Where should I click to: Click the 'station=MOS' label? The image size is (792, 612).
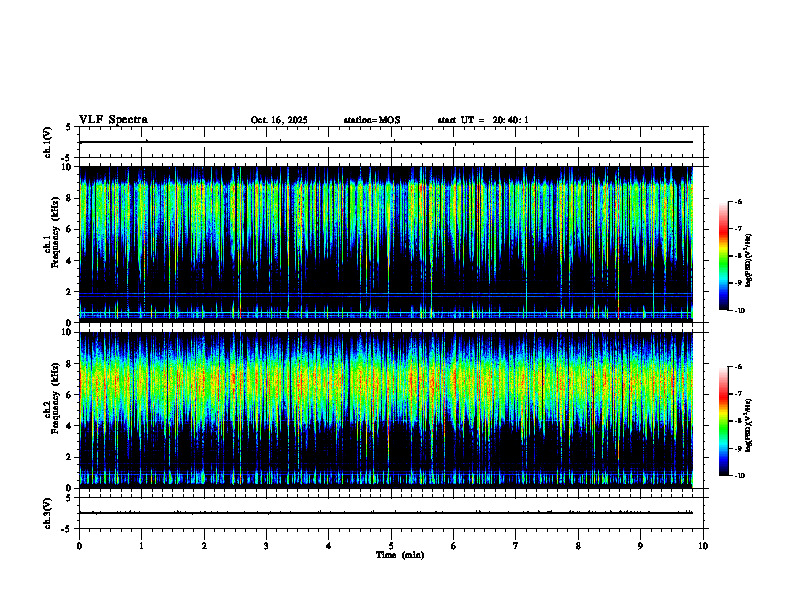pos(372,120)
